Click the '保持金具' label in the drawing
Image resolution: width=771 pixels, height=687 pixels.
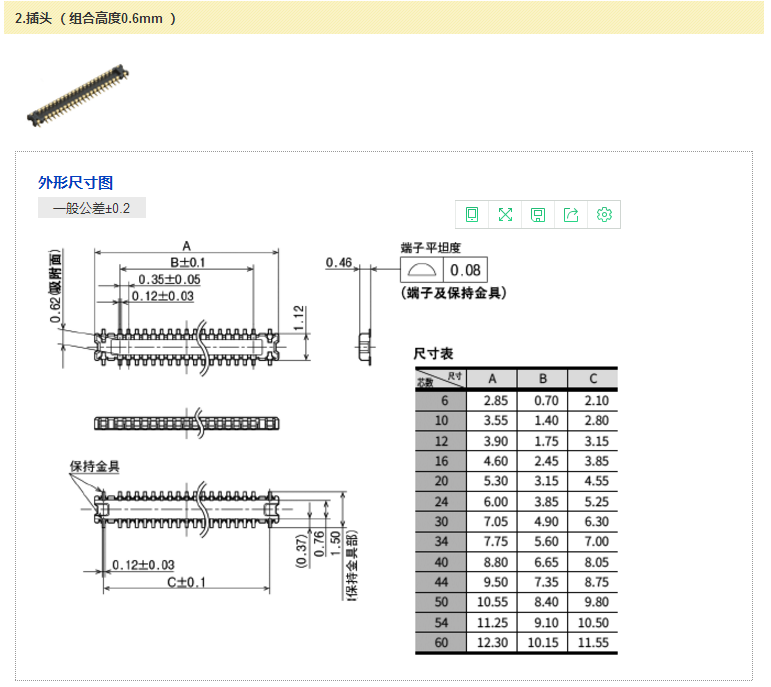point(94,467)
